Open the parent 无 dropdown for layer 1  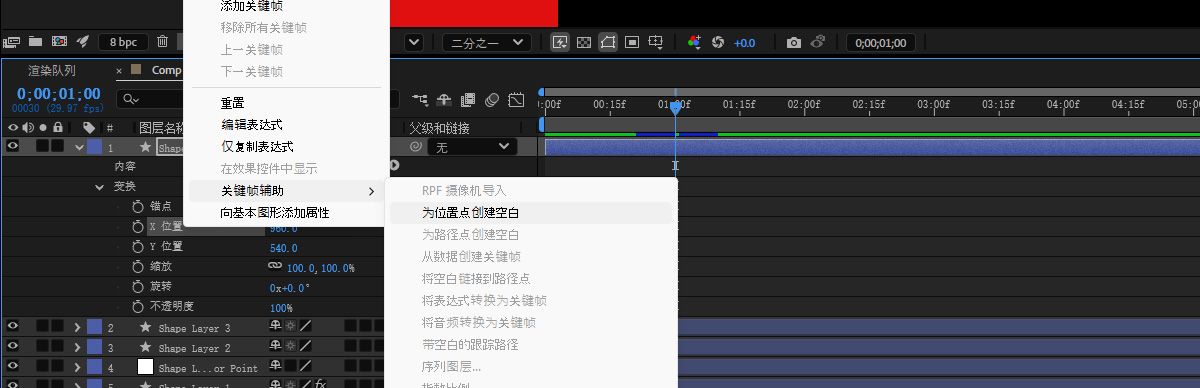pos(473,147)
